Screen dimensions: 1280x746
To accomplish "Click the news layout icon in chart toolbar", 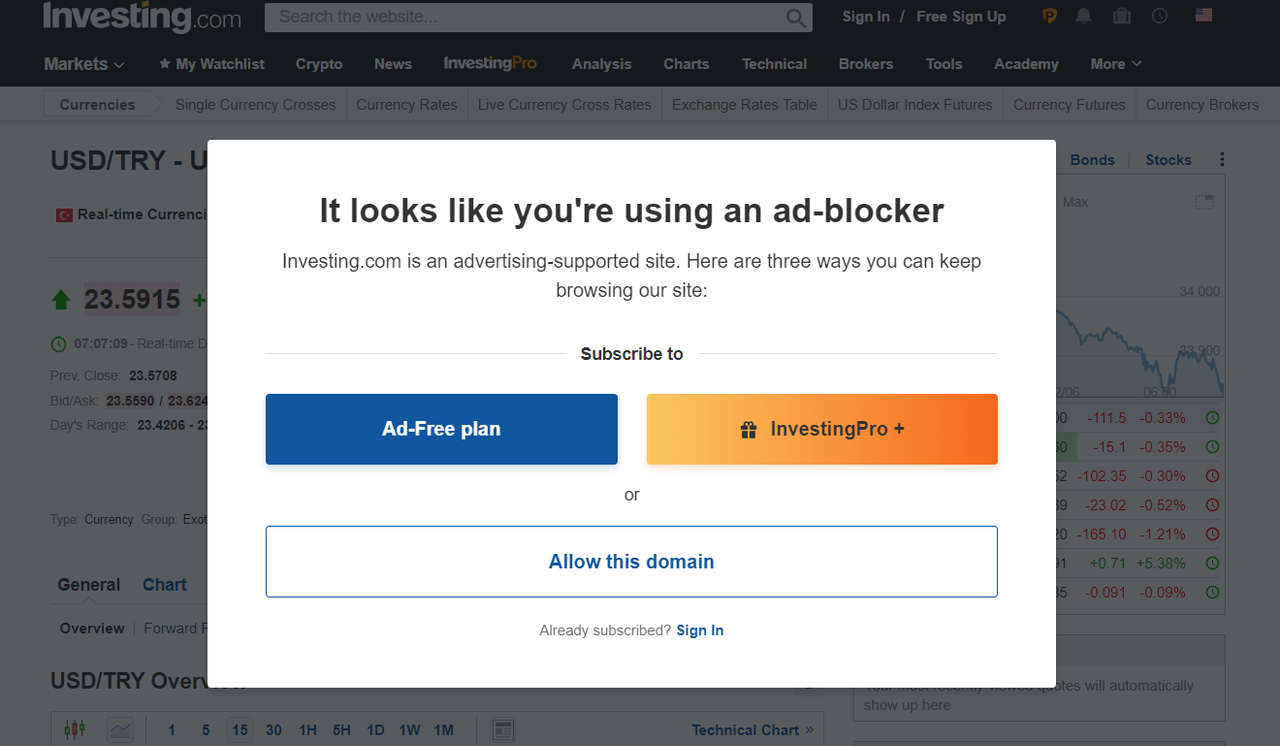I will (503, 730).
